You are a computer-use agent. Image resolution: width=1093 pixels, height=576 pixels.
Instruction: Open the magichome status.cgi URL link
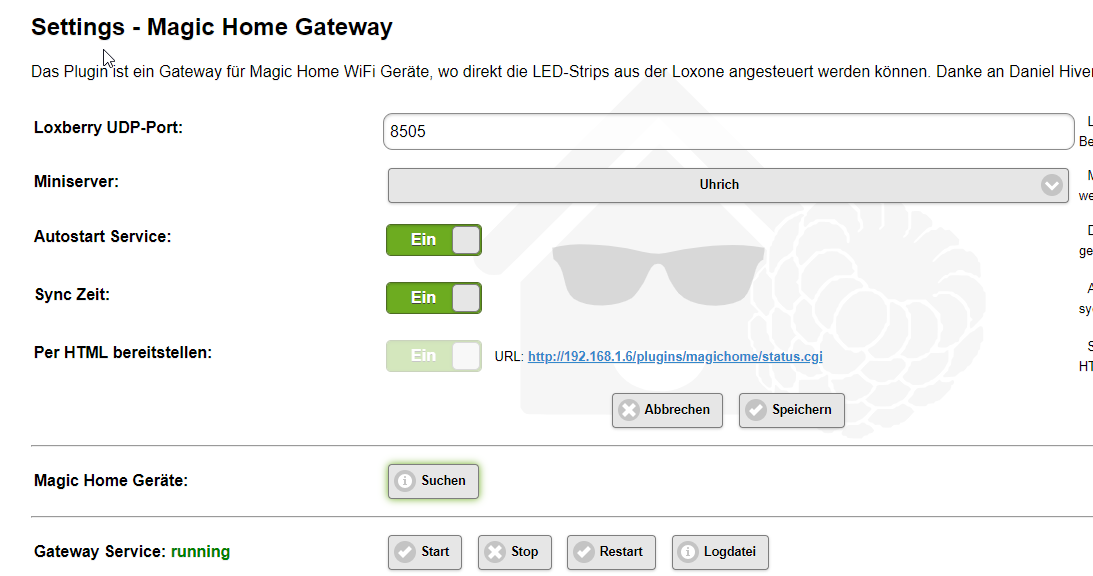[675, 356]
